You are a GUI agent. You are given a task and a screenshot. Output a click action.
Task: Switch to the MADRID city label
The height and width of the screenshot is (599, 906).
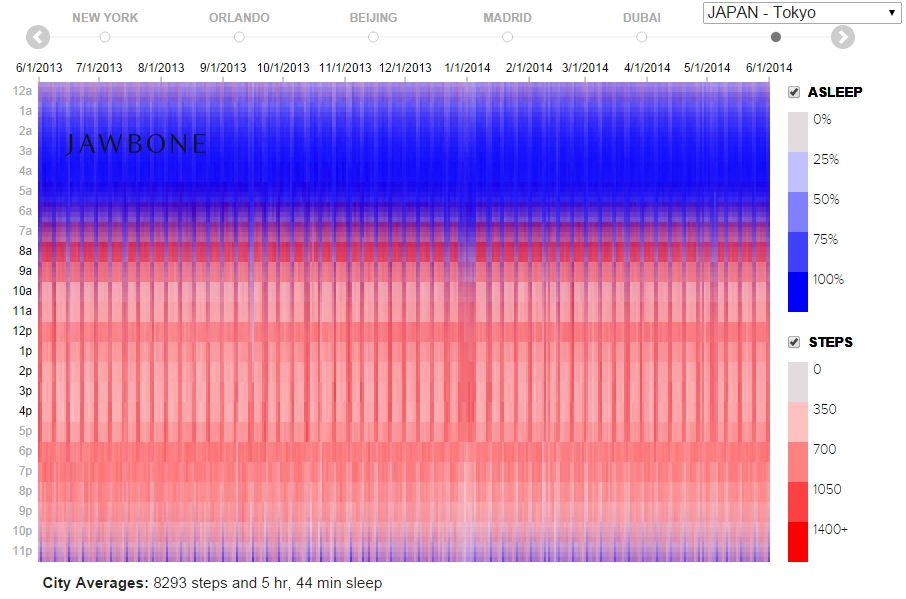pyautogui.click(x=507, y=18)
